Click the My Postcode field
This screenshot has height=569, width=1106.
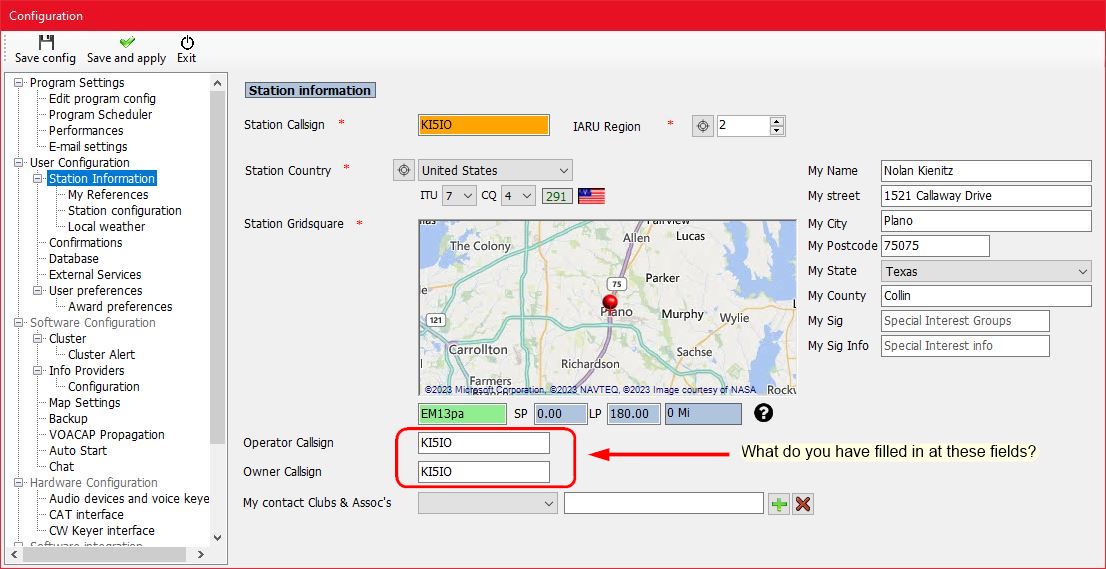click(935, 246)
